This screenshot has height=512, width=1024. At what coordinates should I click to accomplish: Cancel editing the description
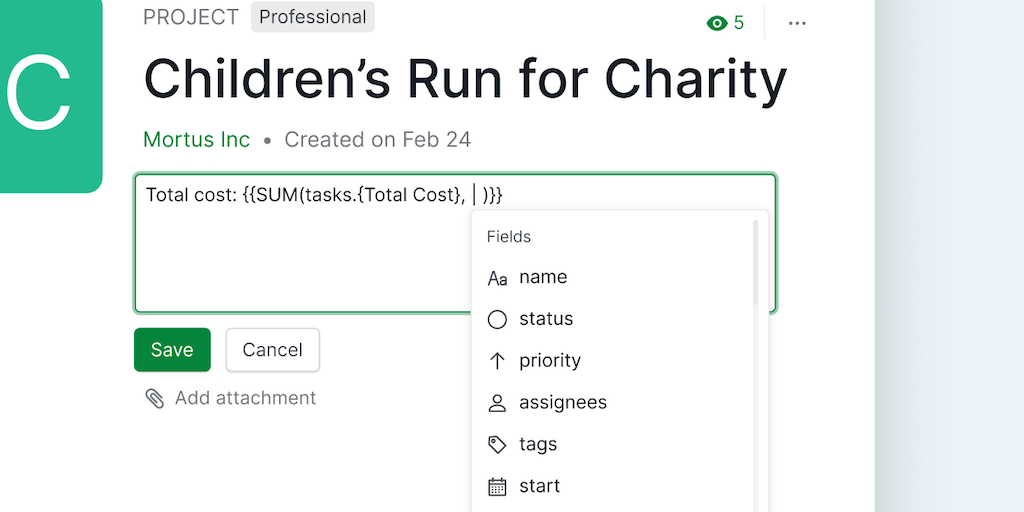272,350
